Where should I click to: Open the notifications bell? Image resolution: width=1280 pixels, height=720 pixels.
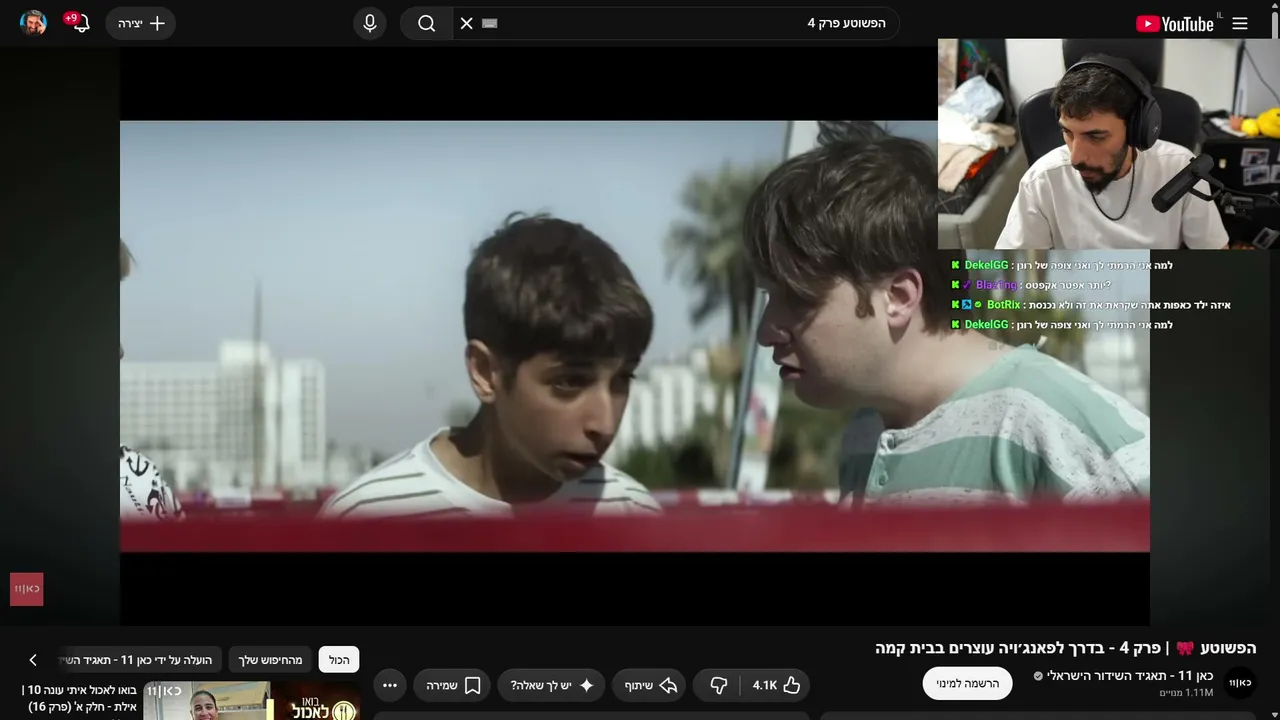[80, 23]
